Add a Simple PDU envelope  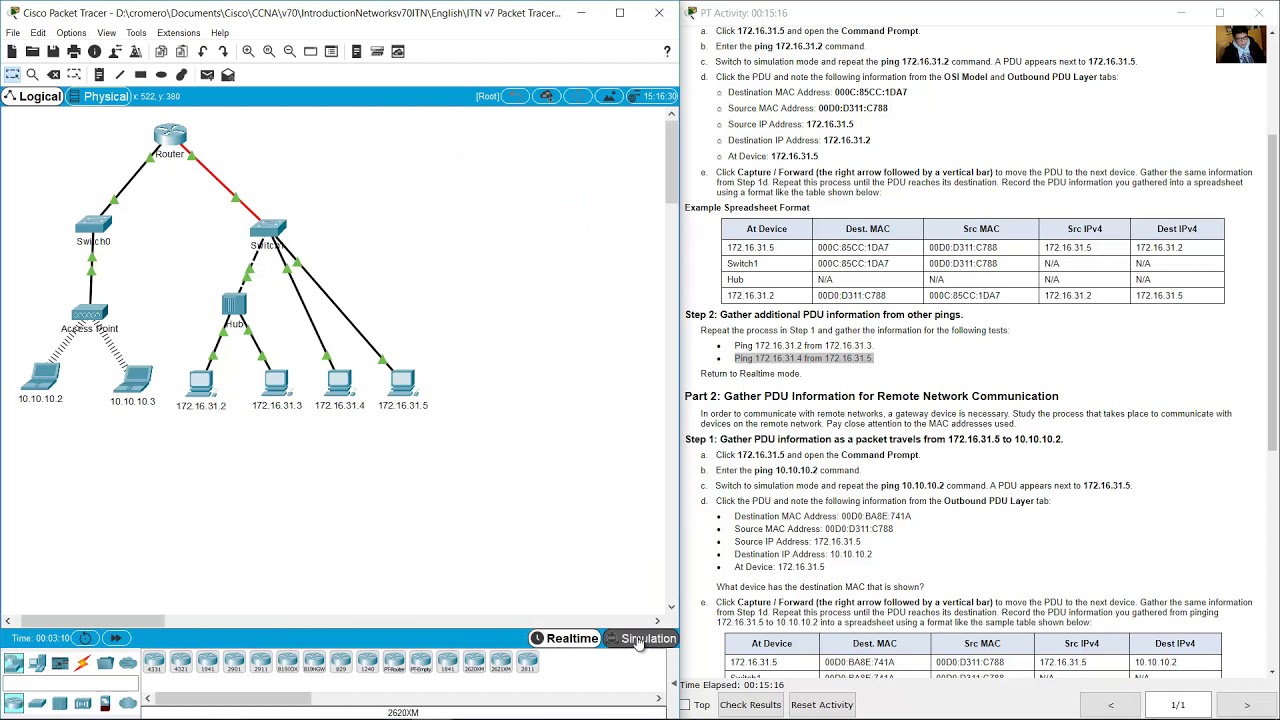coord(207,74)
